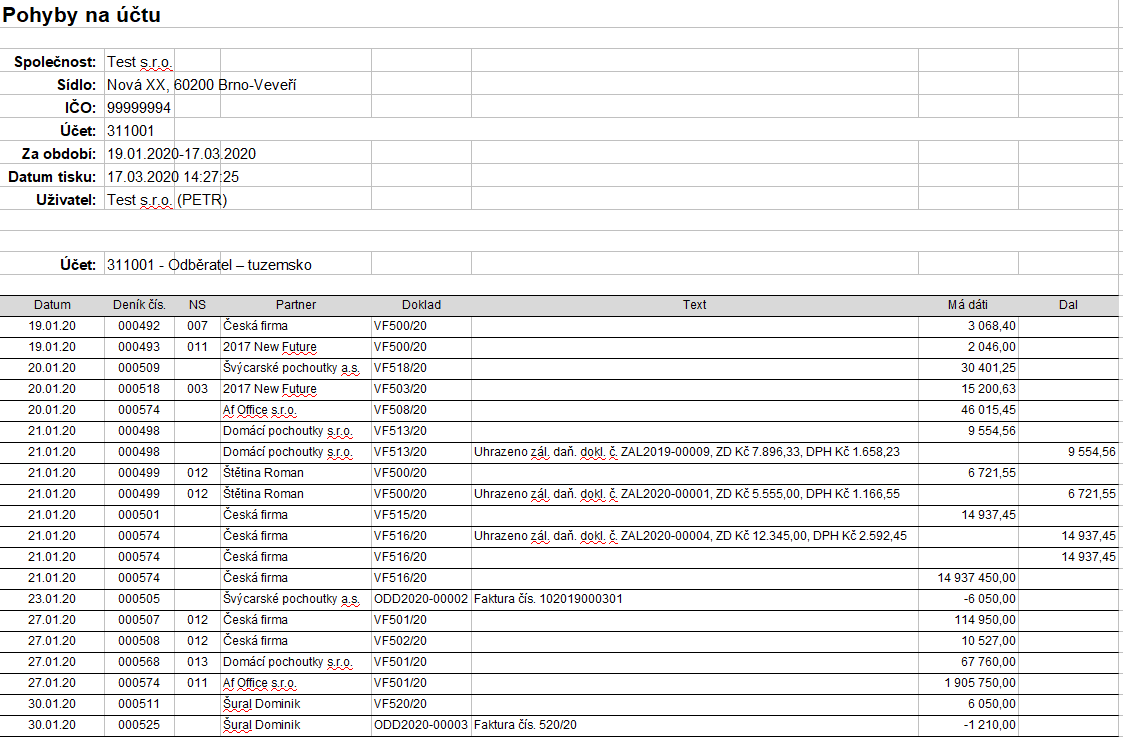Click the user cell Test s.r.o. (PETR)
The image size is (1123, 737).
point(167,200)
